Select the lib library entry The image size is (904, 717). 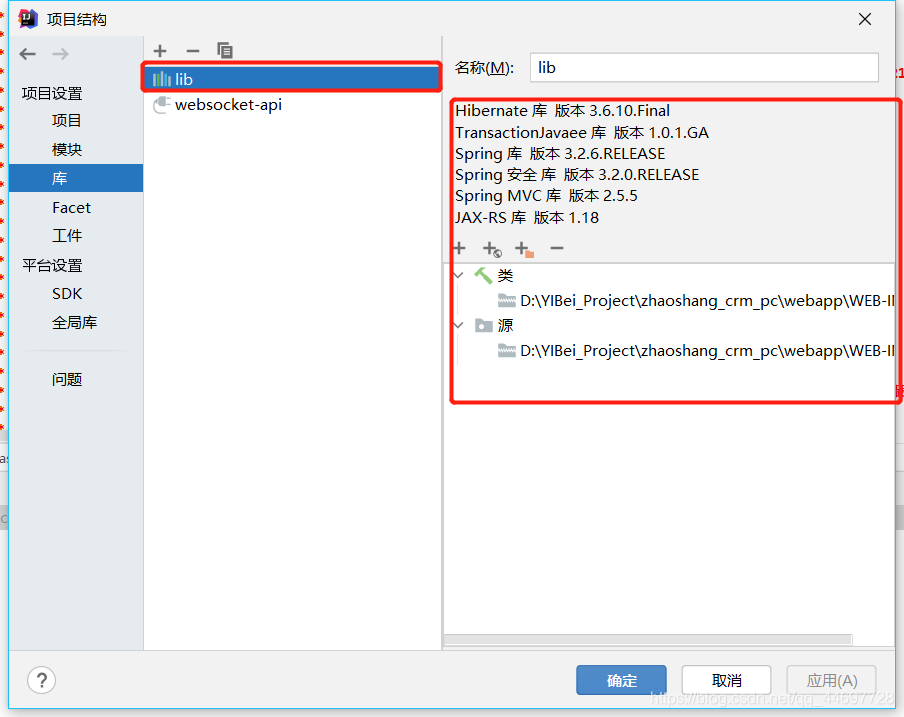292,79
